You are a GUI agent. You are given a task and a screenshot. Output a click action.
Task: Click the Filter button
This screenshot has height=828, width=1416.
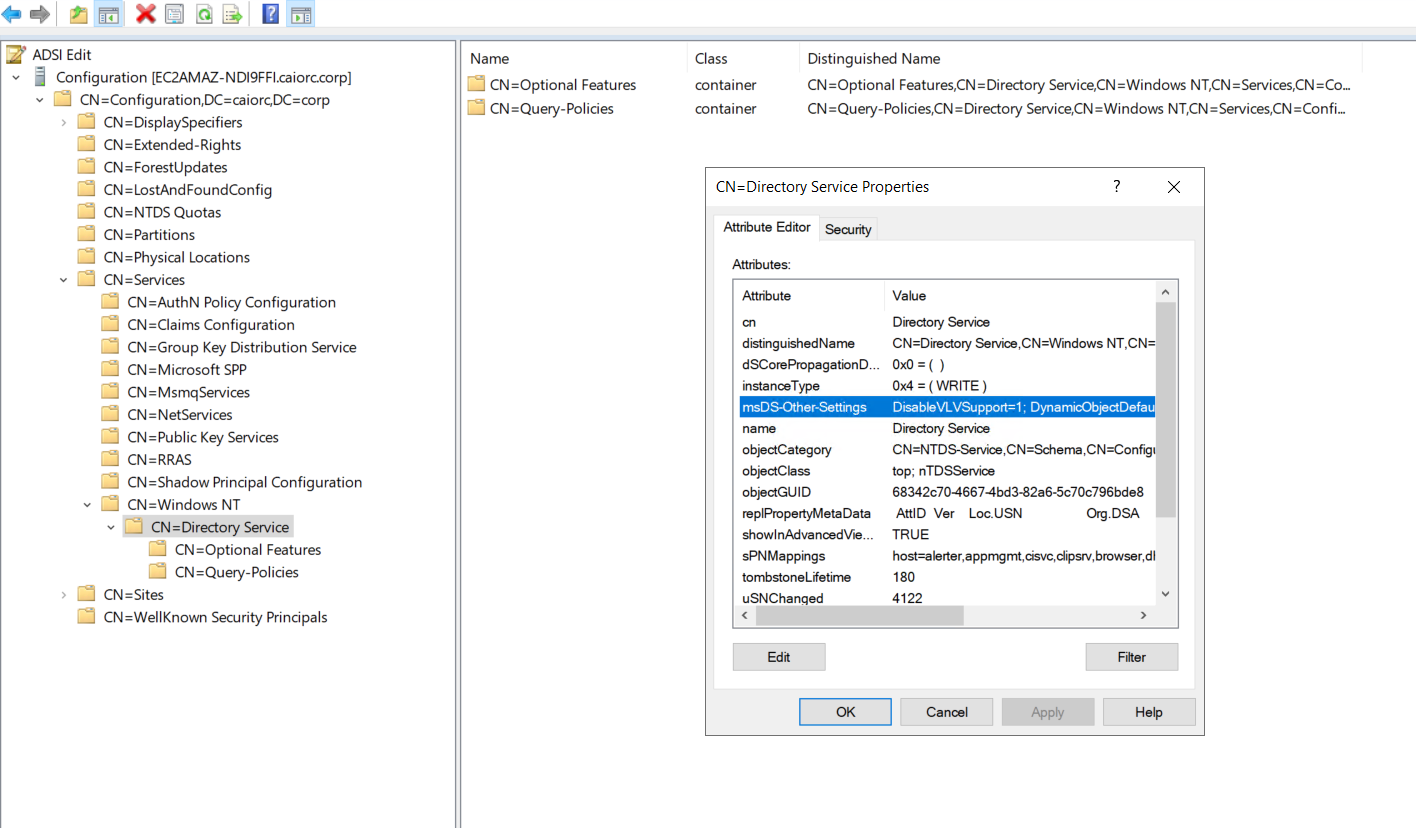pos(1131,657)
